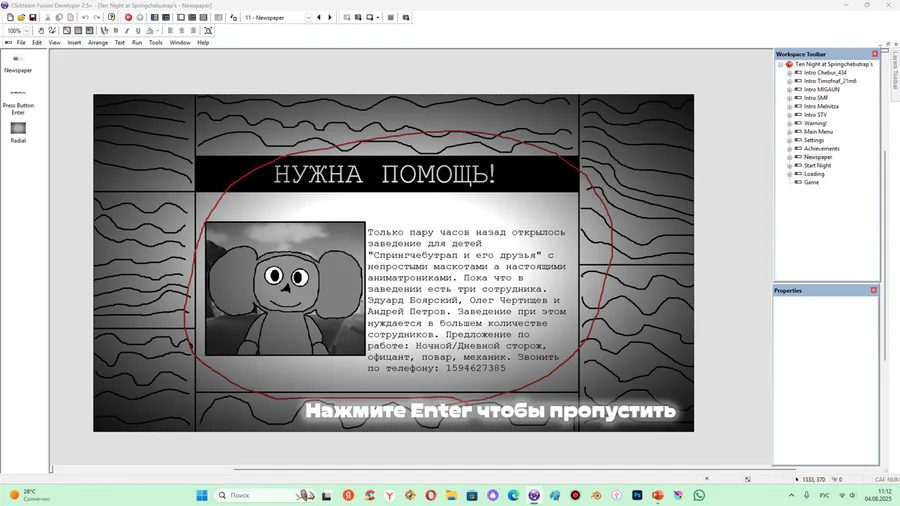The image size is (900, 506).
Task: Close the Workspace Toolbar panel
Action: [875, 54]
